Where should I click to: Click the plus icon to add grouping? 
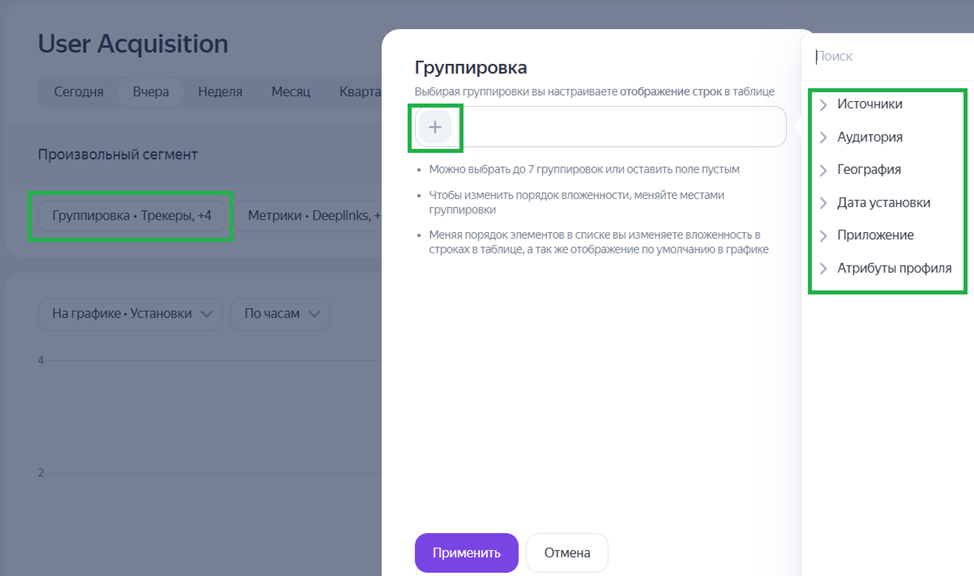pyautogui.click(x=435, y=127)
